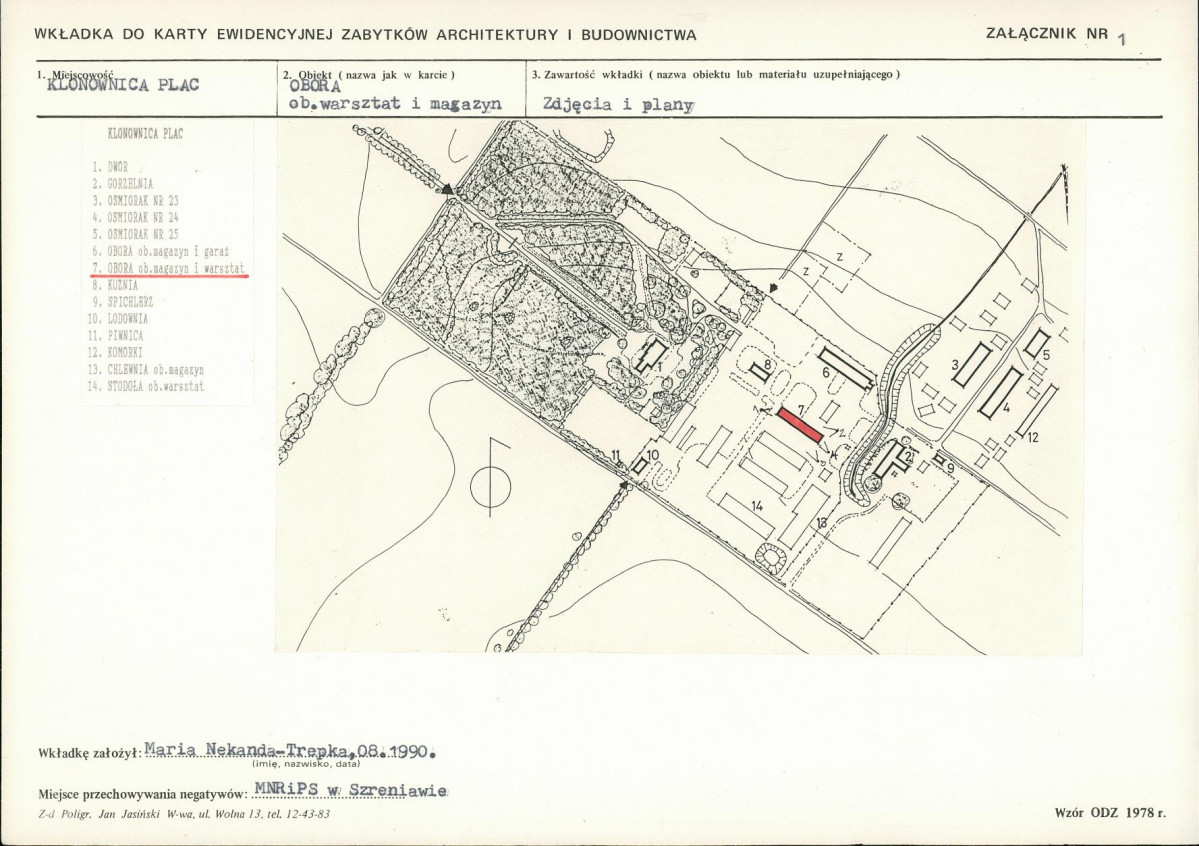Click the typed 'KLONOWNICA PLAC' in the Miejscowość field
This screenshot has width=1199, height=846.
(x=123, y=85)
